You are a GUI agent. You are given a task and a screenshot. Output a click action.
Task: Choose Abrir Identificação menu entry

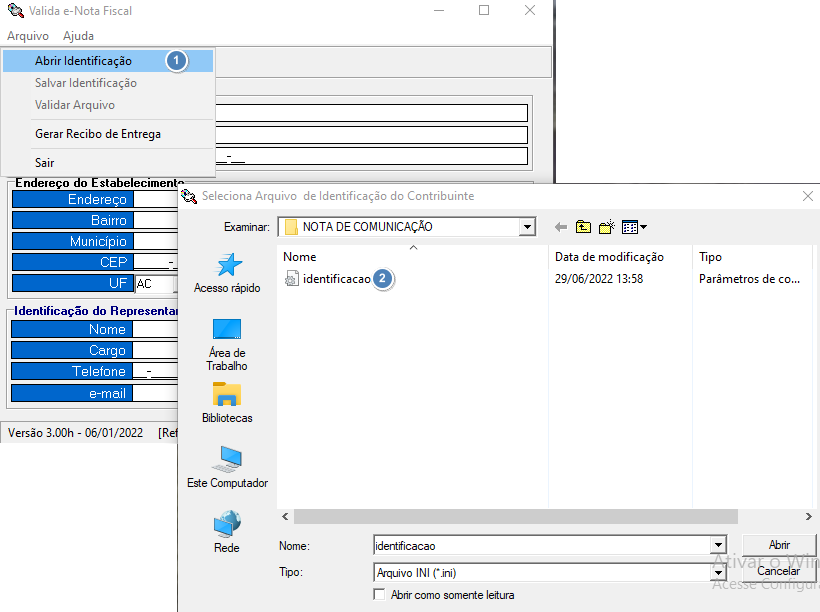pos(108,61)
